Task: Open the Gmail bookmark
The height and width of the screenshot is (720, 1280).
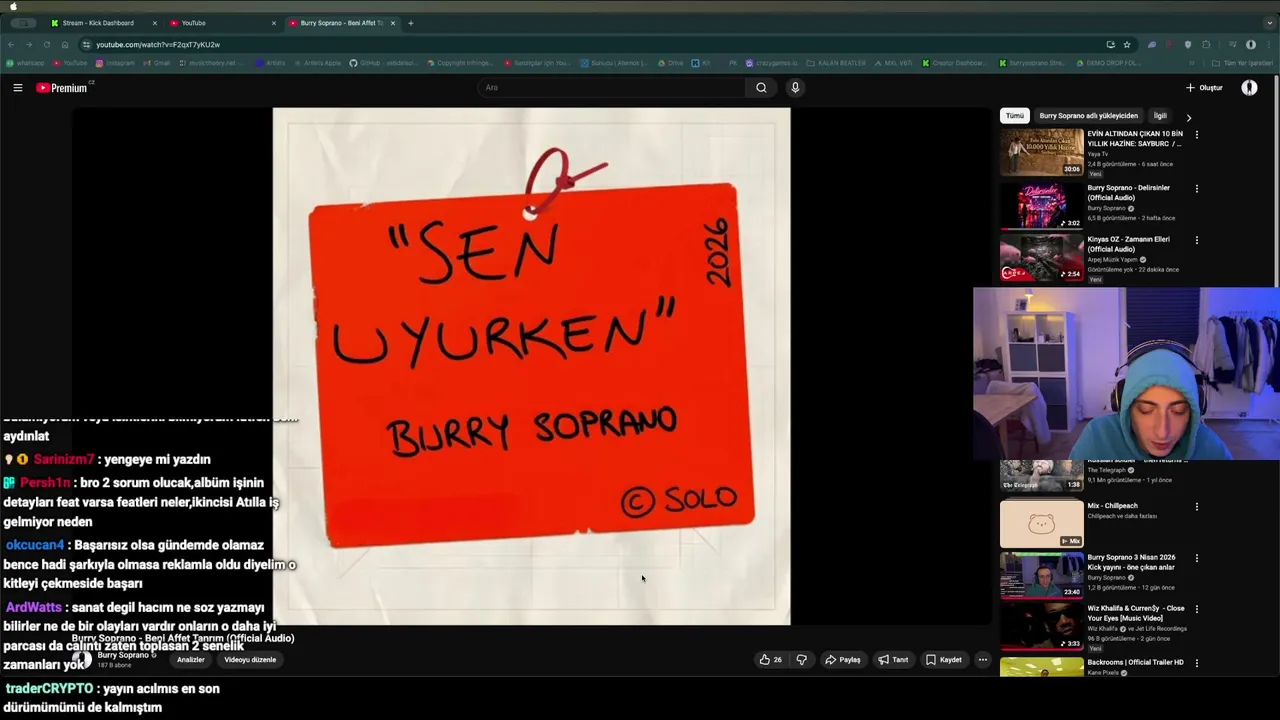Action: [157, 63]
